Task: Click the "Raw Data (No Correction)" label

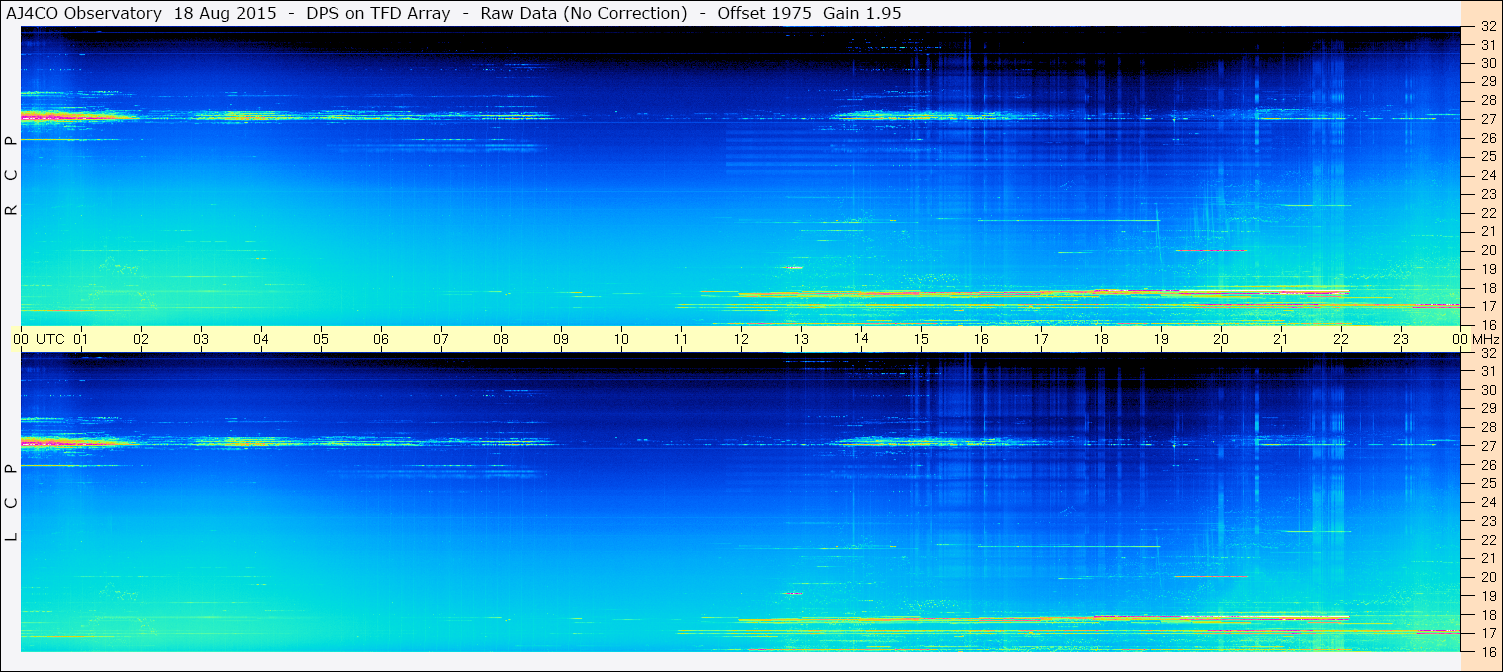Action: tap(584, 13)
